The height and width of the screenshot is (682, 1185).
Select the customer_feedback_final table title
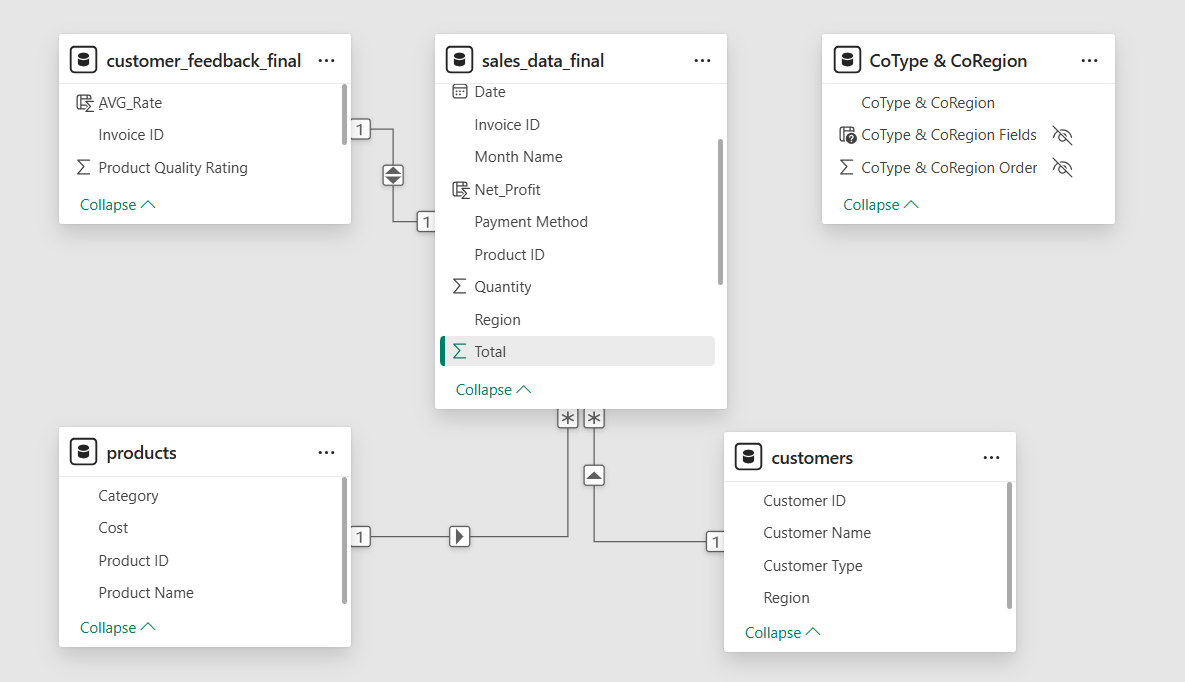point(203,60)
